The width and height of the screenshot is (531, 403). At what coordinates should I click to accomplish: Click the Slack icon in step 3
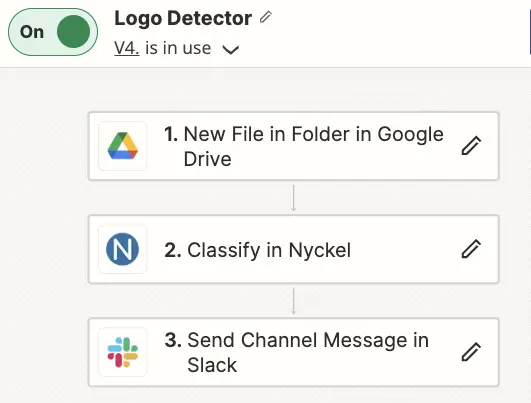(123, 352)
